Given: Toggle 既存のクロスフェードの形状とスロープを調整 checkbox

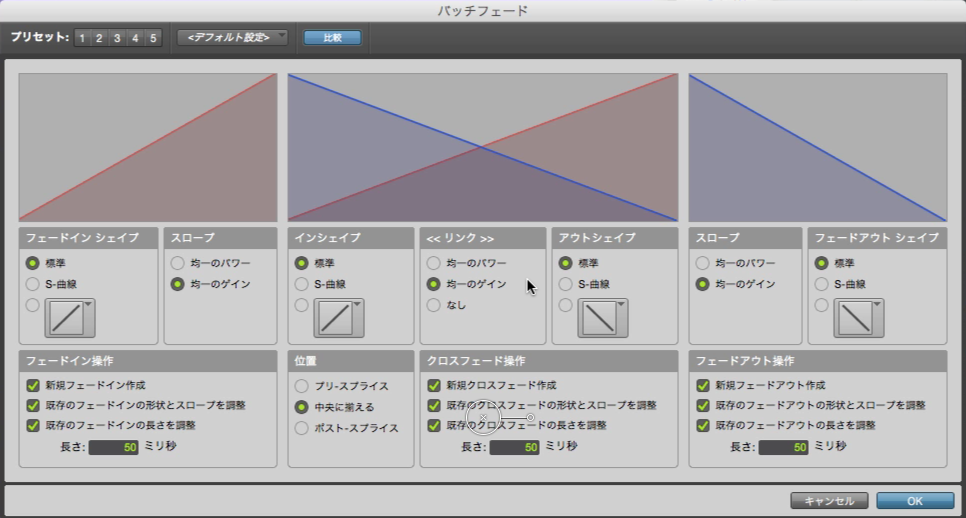Looking at the screenshot, I should (x=434, y=405).
